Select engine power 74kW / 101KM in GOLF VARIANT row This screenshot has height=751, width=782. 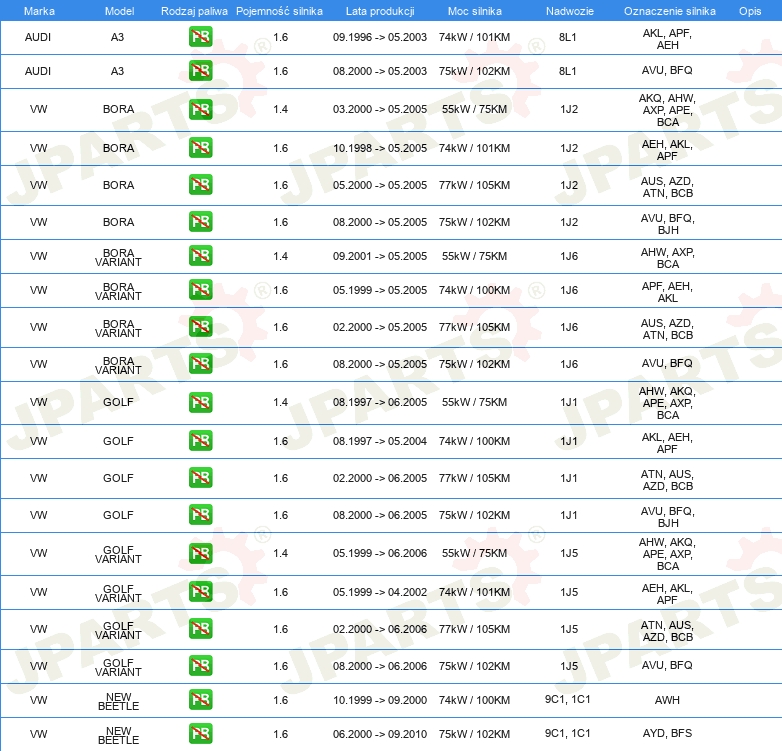(474, 592)
